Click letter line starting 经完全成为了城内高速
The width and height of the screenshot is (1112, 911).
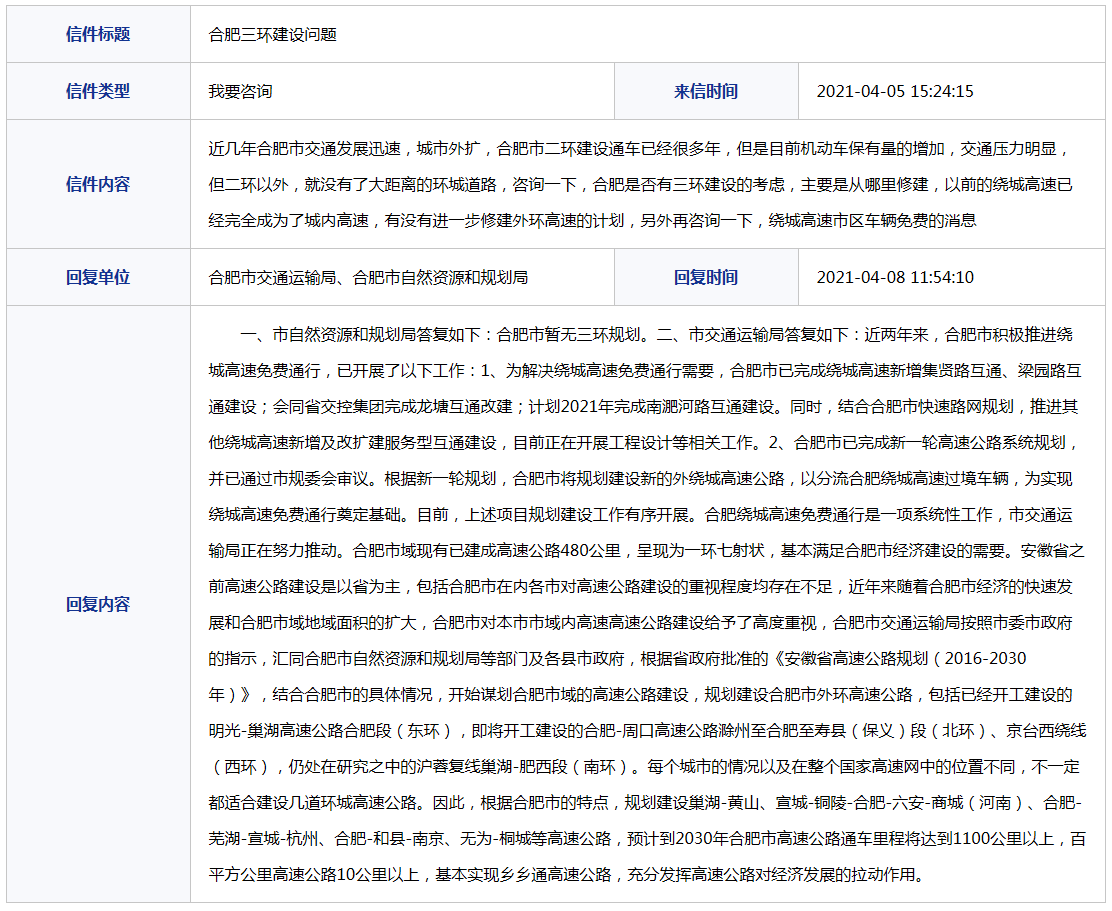[x=592, y=221]
